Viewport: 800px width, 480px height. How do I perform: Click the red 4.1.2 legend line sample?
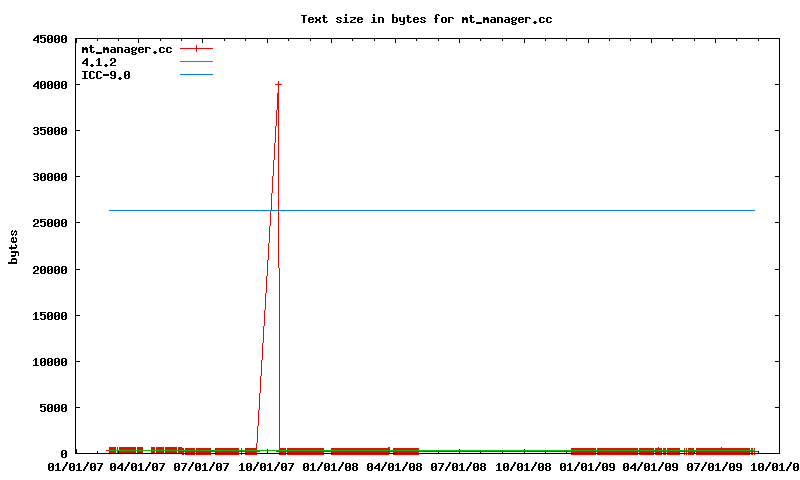point(197,62)
